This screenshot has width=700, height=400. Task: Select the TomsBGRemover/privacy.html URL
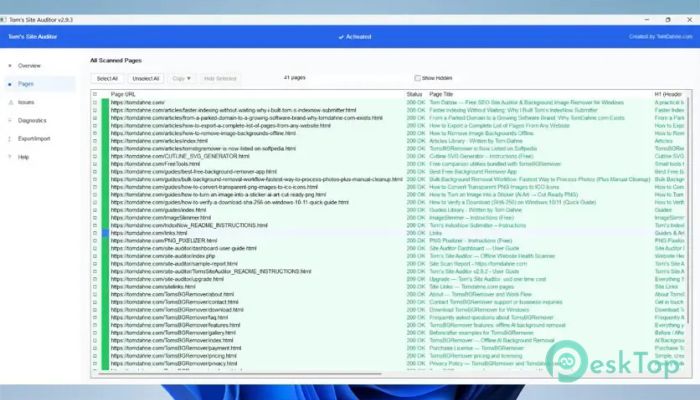coord(174,363)
